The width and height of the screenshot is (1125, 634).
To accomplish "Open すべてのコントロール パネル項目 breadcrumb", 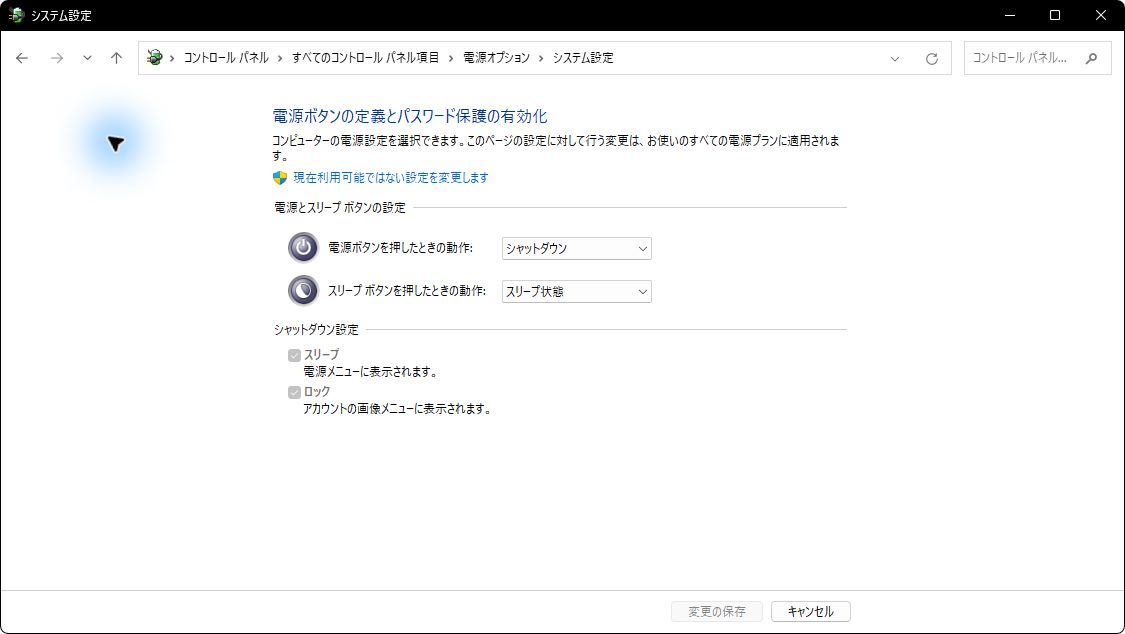I will [365, 57].
